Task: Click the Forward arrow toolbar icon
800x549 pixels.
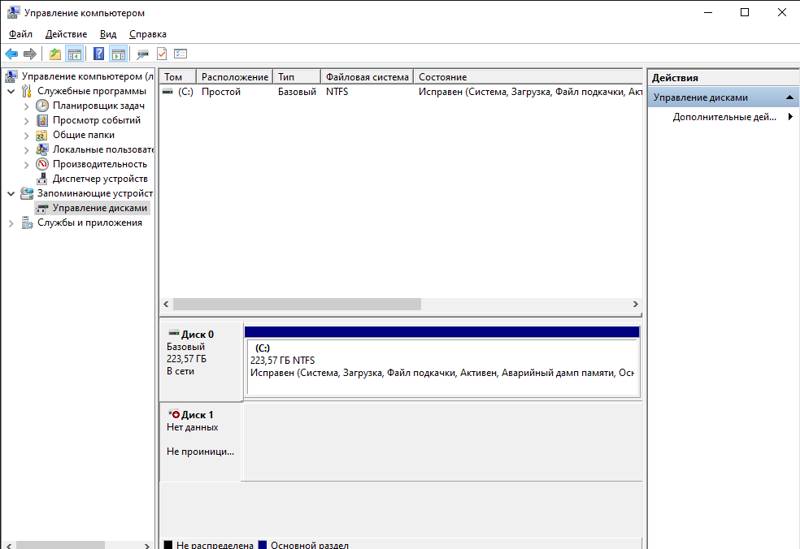Action: click(x=30, y=54)
